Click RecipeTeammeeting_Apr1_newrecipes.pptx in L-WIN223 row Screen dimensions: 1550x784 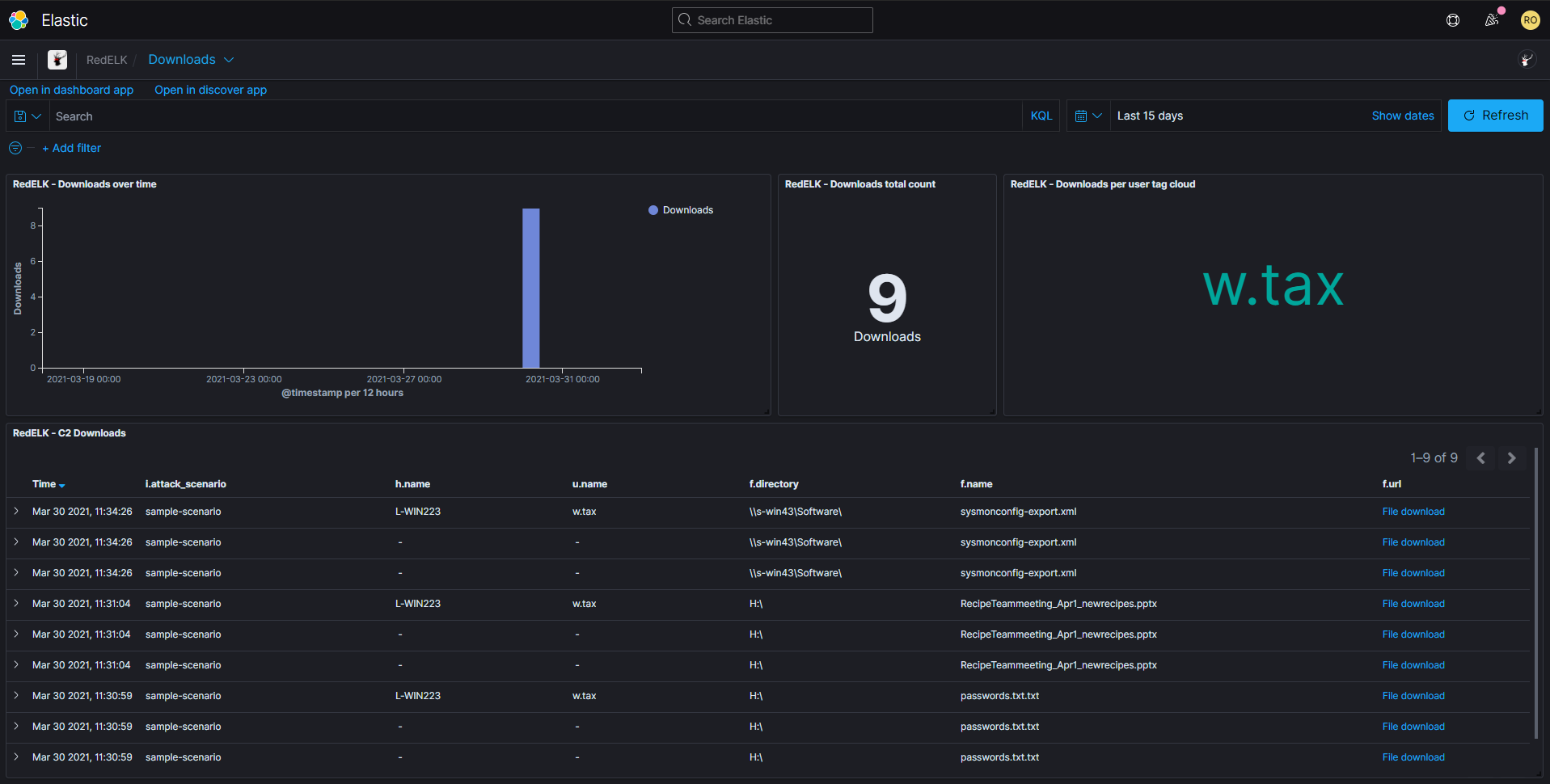click(x=1058, y=604)
